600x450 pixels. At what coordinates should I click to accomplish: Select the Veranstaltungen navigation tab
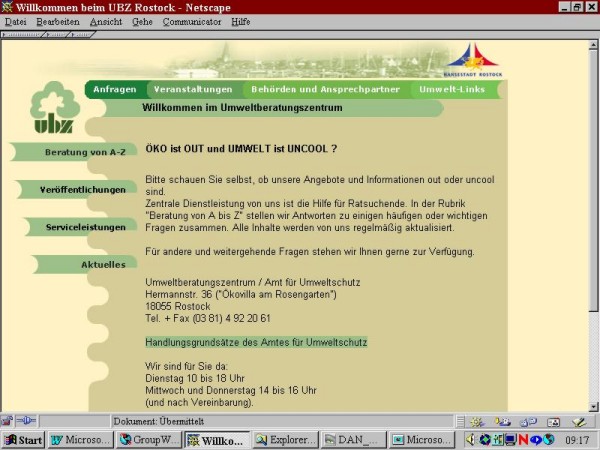[193, 89]
